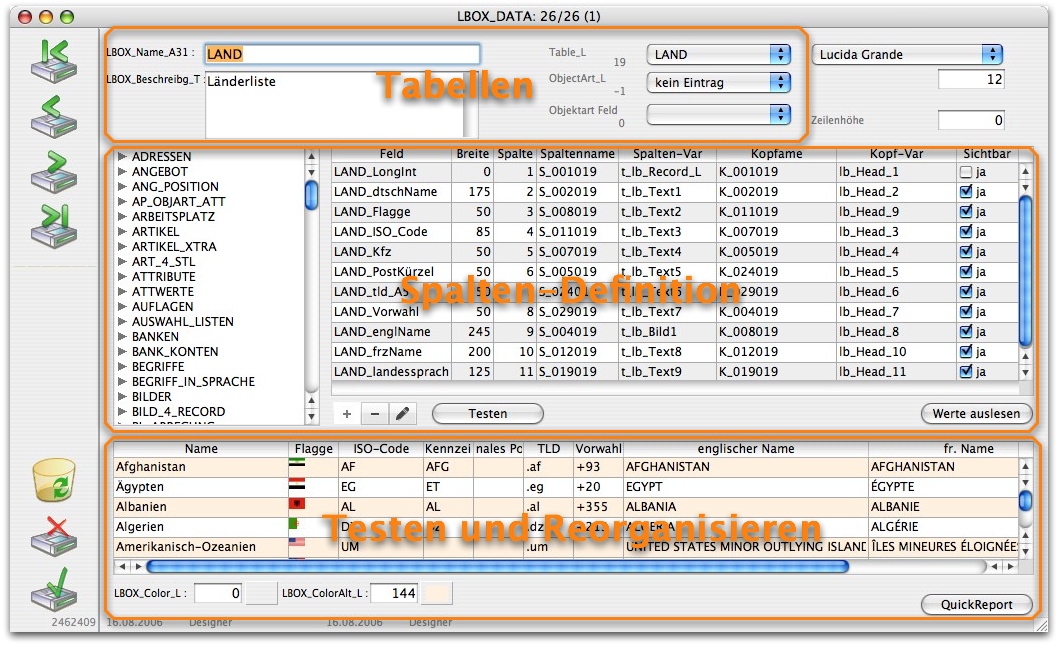Select the LAND_landessprach row
1058x646 pixels.
tap(675, 372)
